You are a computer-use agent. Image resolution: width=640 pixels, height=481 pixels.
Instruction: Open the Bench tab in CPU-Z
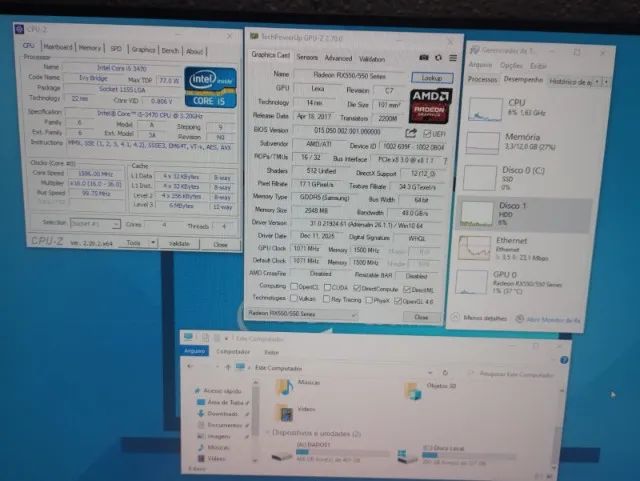click(170, 50)
